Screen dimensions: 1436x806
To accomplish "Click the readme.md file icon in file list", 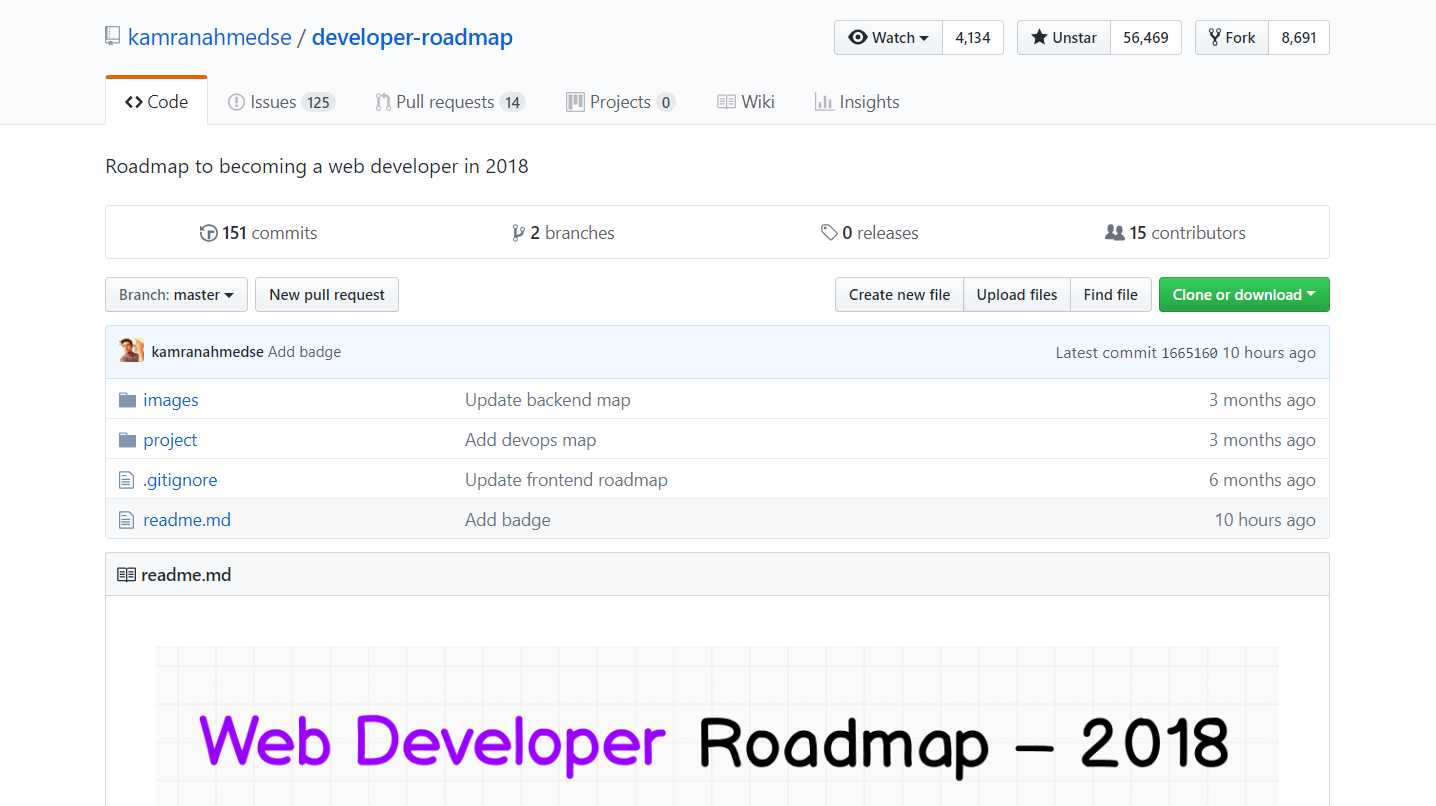I will pyautogui.click(x=126, y=520).
